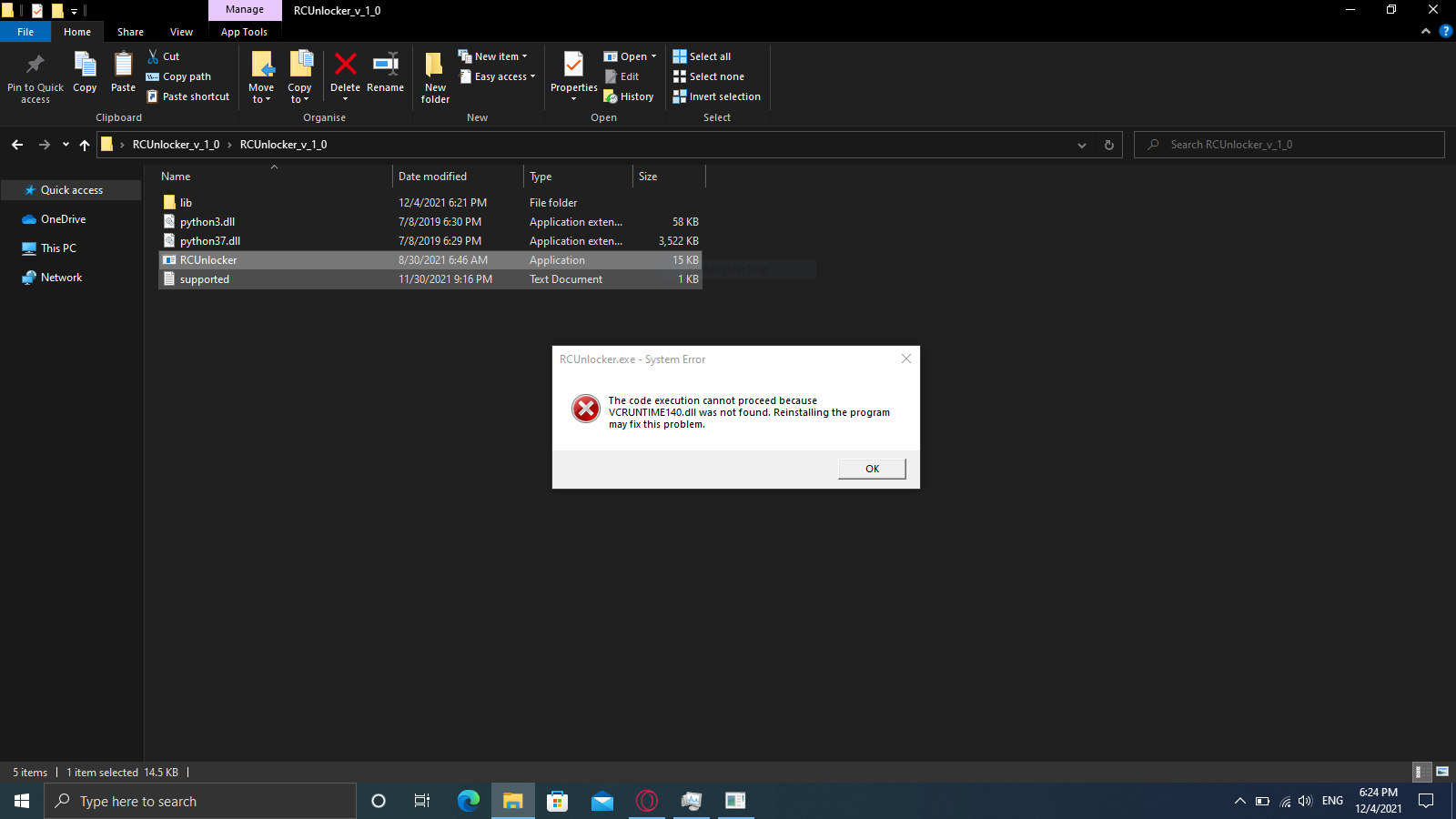Click Select all in ribbon
This screenshot has width=1456, height=819.
702,56
